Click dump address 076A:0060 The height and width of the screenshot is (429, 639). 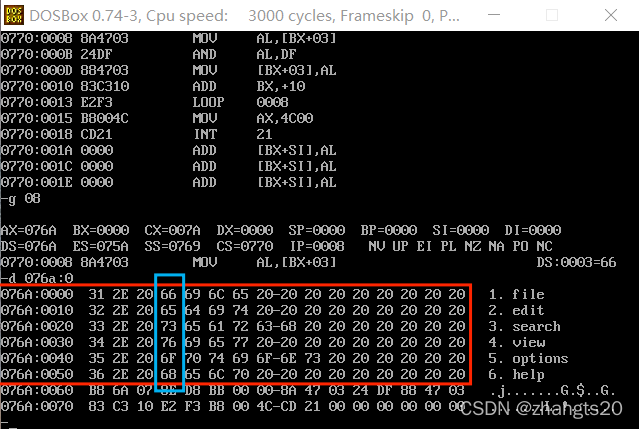click(37, 390)
